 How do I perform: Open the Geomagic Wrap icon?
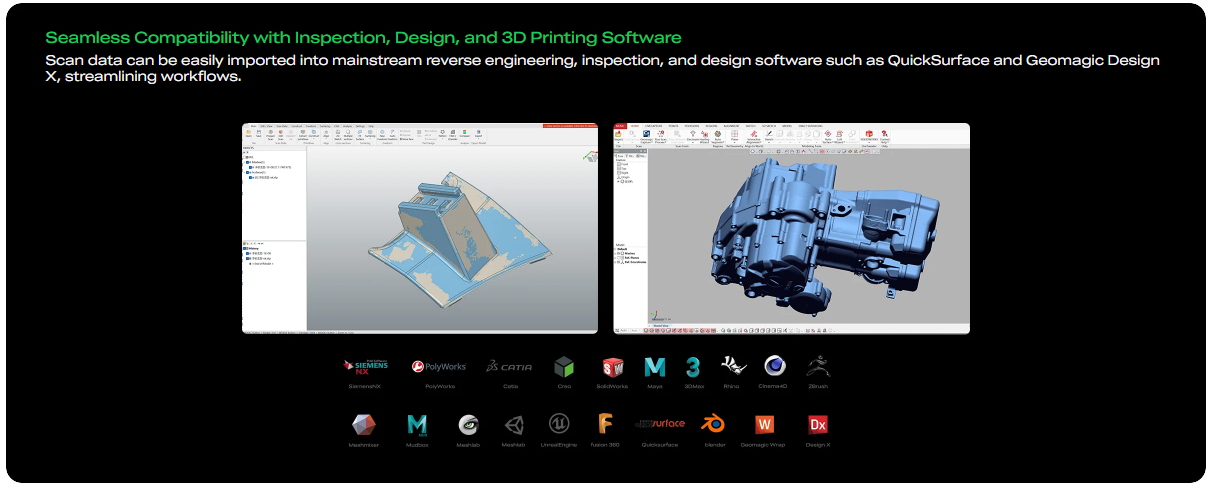pyautogui.click(x=763, y=424)
